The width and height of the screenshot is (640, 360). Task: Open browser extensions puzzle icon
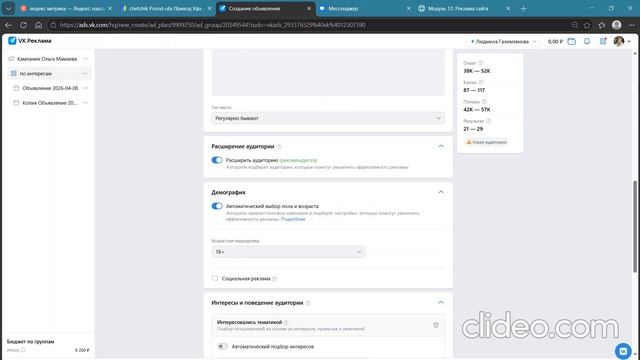[x=602, y=25]
